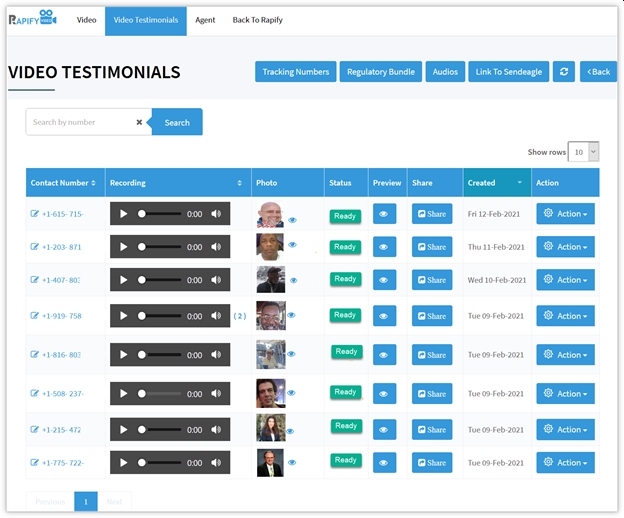This screenshot has height=518, width=624.
Task: Switch to the Agent tab
Action: click(205, 20)
